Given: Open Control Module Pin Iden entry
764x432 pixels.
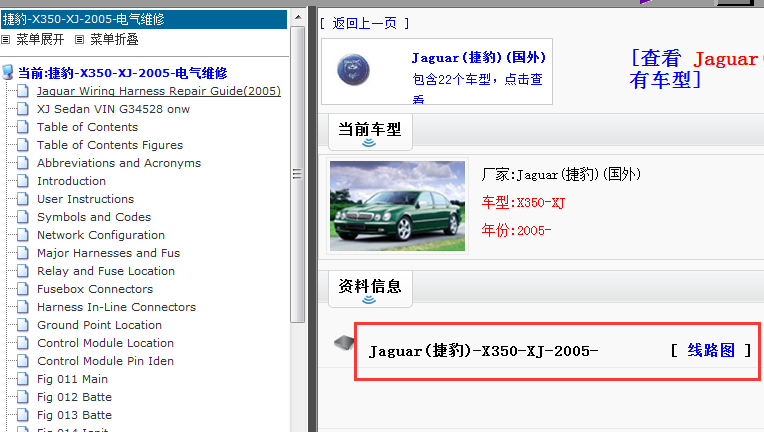Looking at the screenshot, I should (106, 361).
